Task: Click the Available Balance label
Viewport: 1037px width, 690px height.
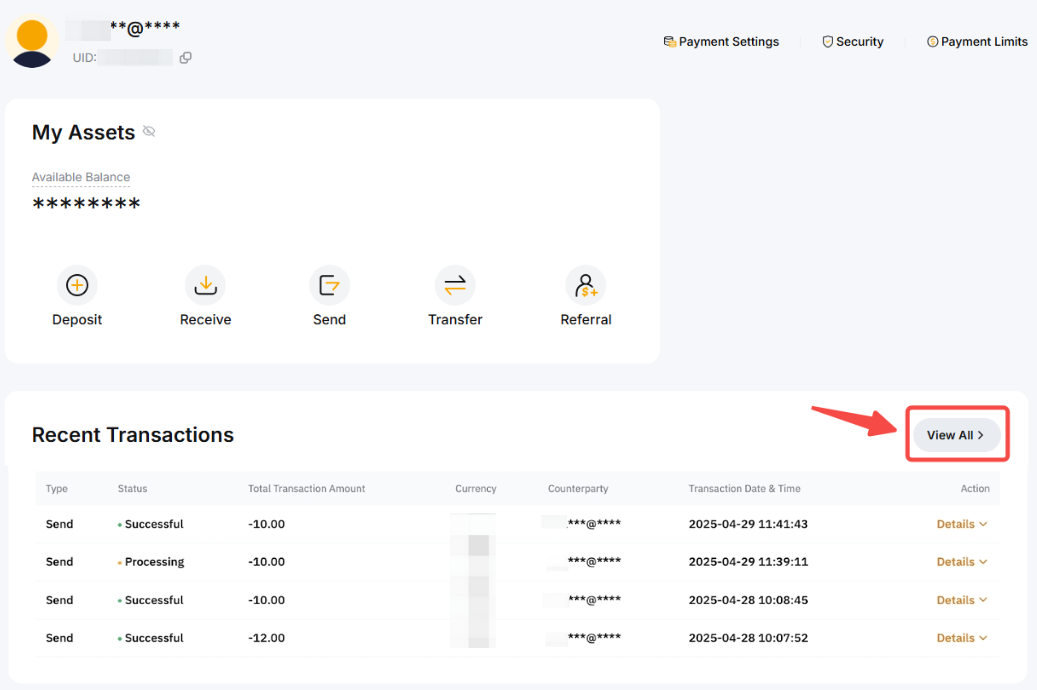Action: 81,177
